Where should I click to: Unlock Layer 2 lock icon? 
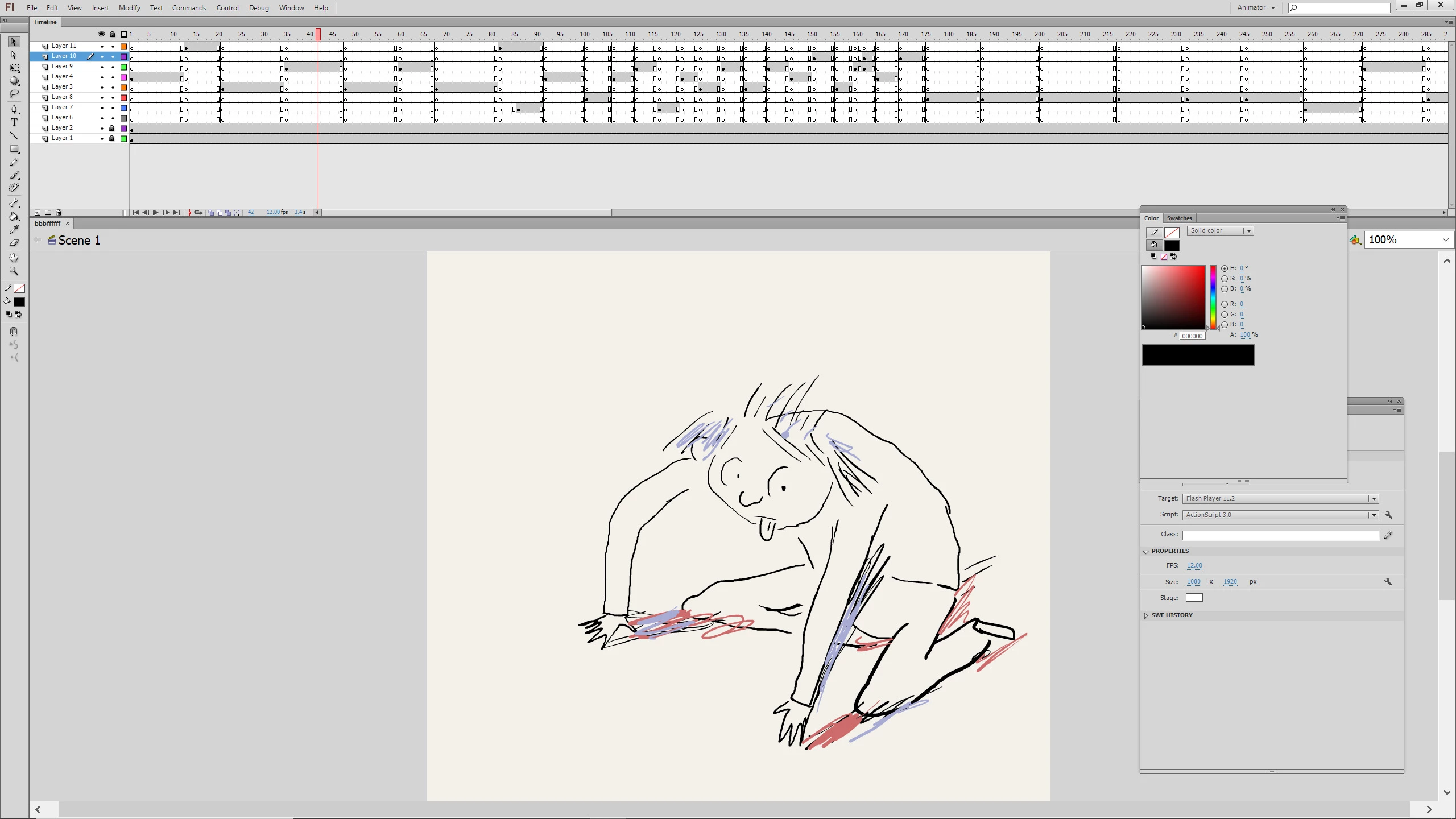point(112,128)
